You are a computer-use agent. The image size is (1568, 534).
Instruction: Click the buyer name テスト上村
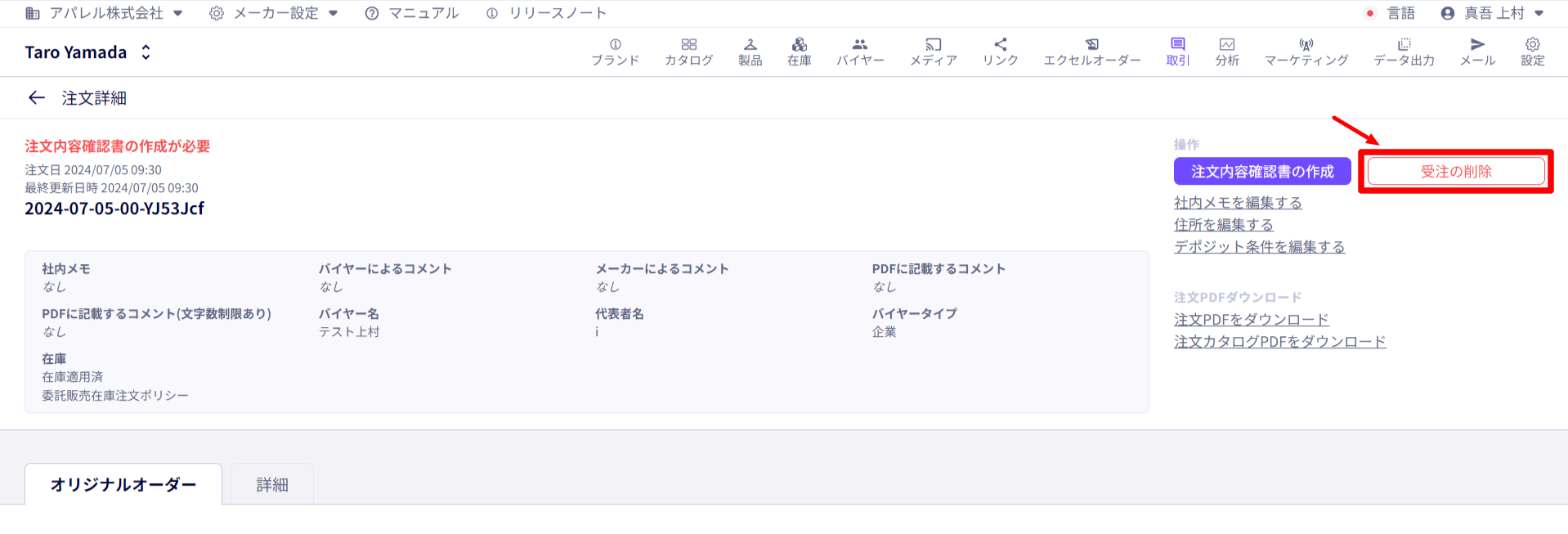coord(349,332)
